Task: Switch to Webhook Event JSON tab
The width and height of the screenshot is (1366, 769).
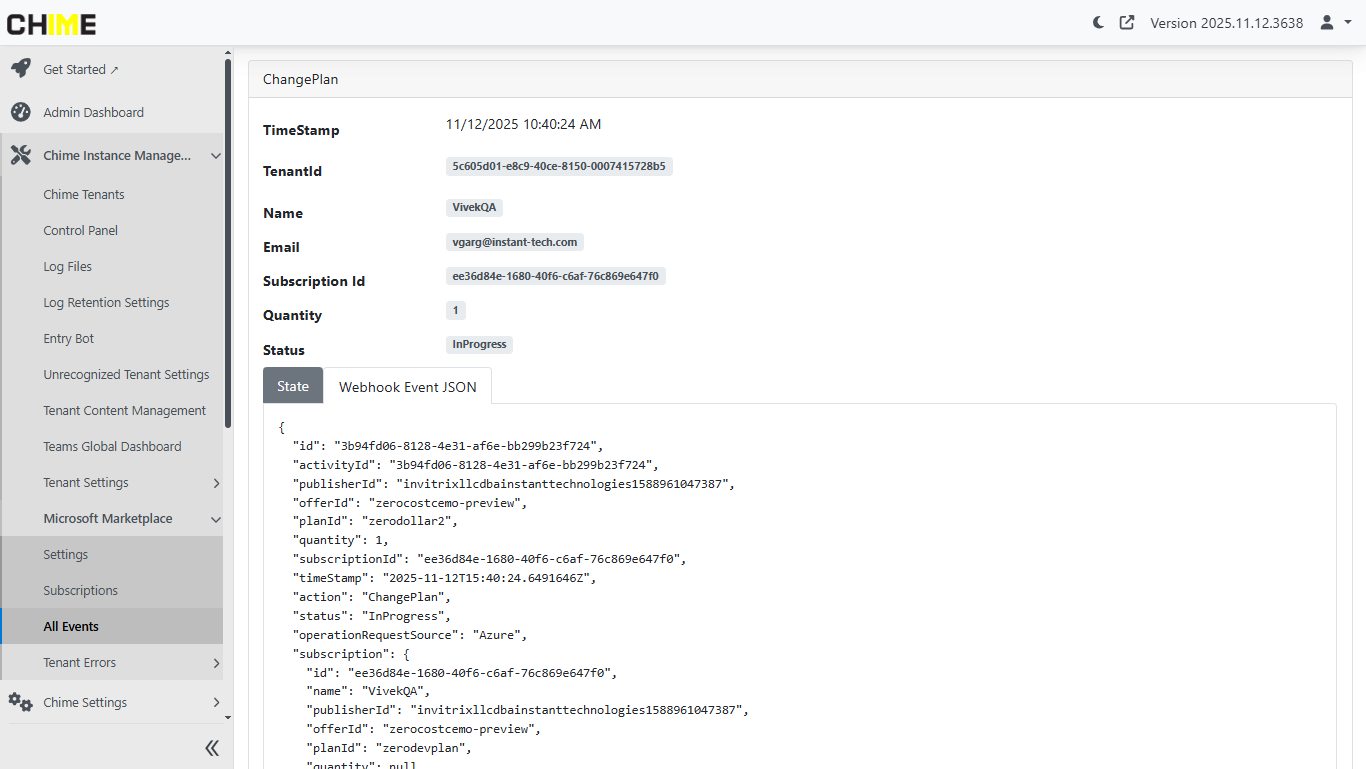Action: (407, 387)
